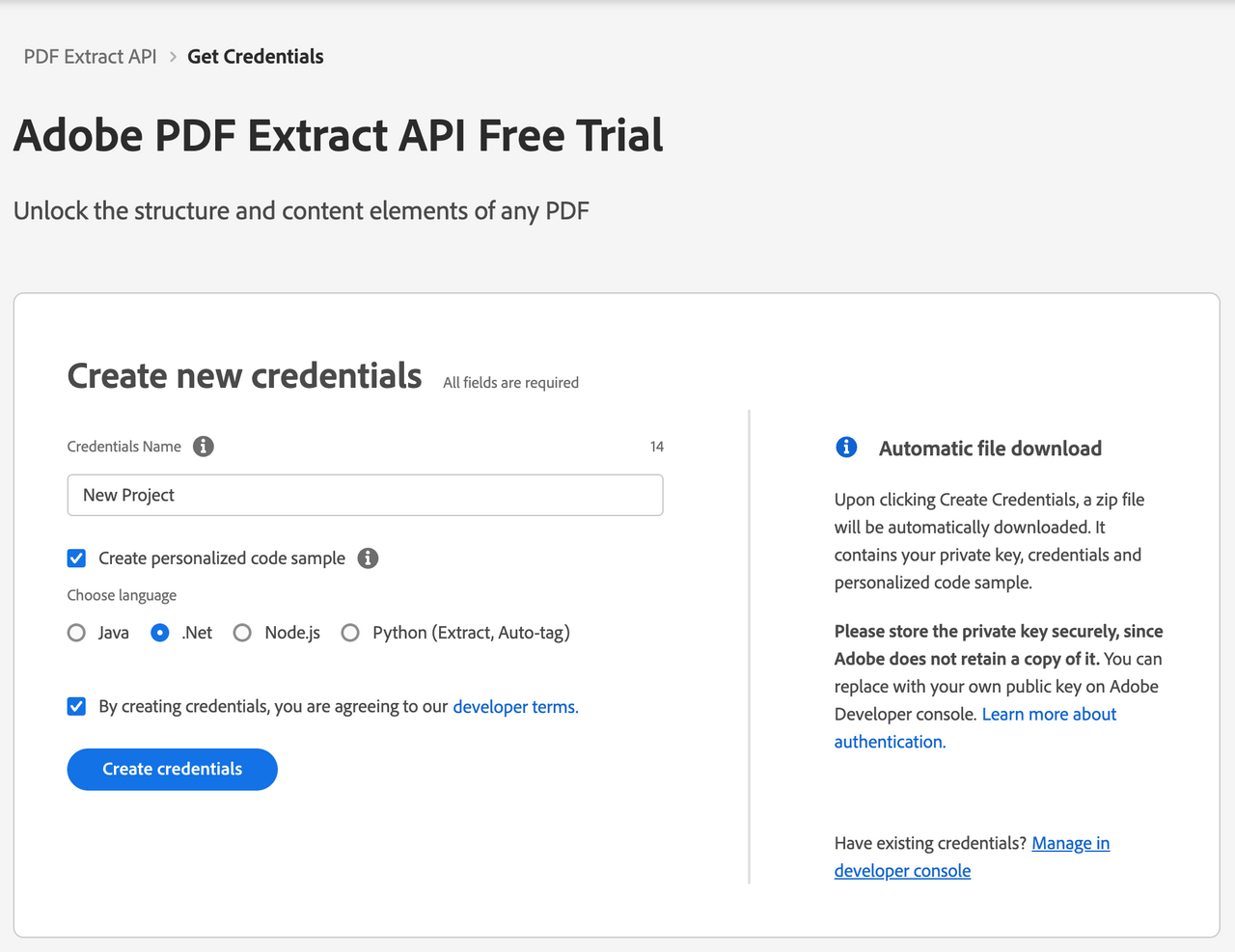Click the Create credentials button

click(x=173, y=770)
